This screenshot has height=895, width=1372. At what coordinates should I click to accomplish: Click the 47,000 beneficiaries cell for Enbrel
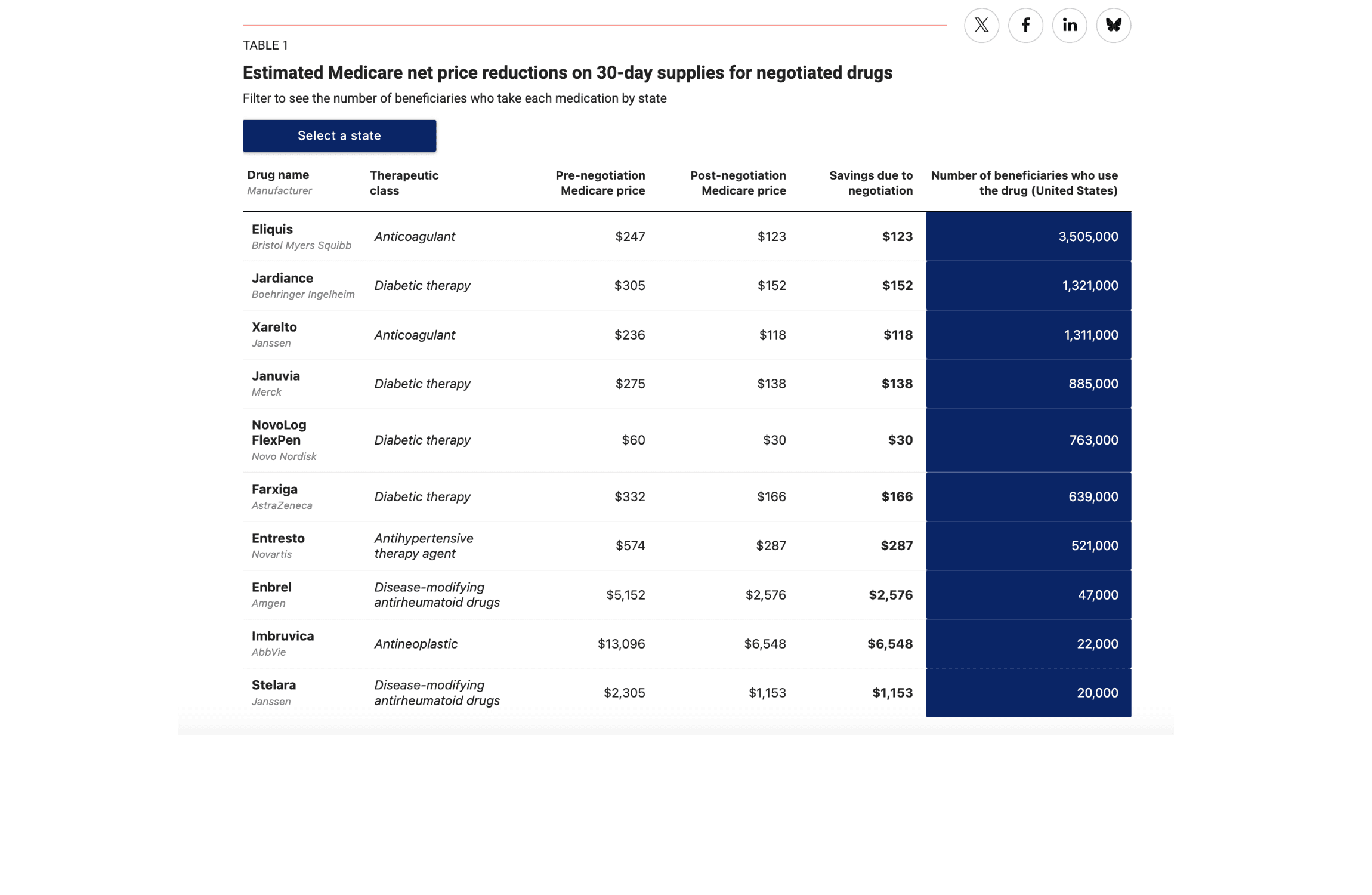coord(1028,595)
